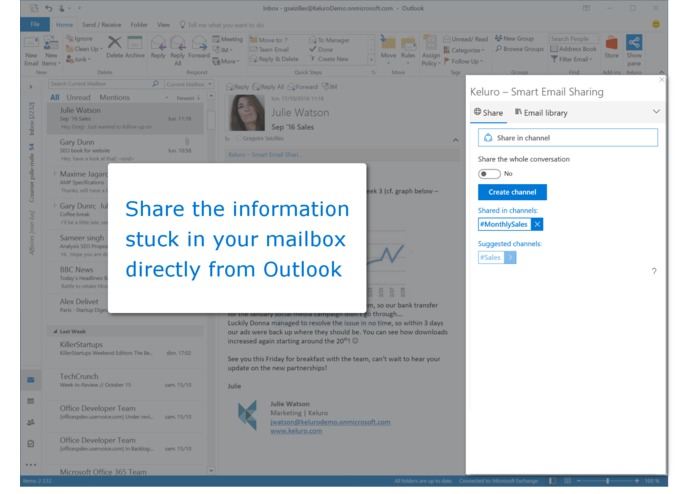Open the View ribbon tab

pos(163,25)
